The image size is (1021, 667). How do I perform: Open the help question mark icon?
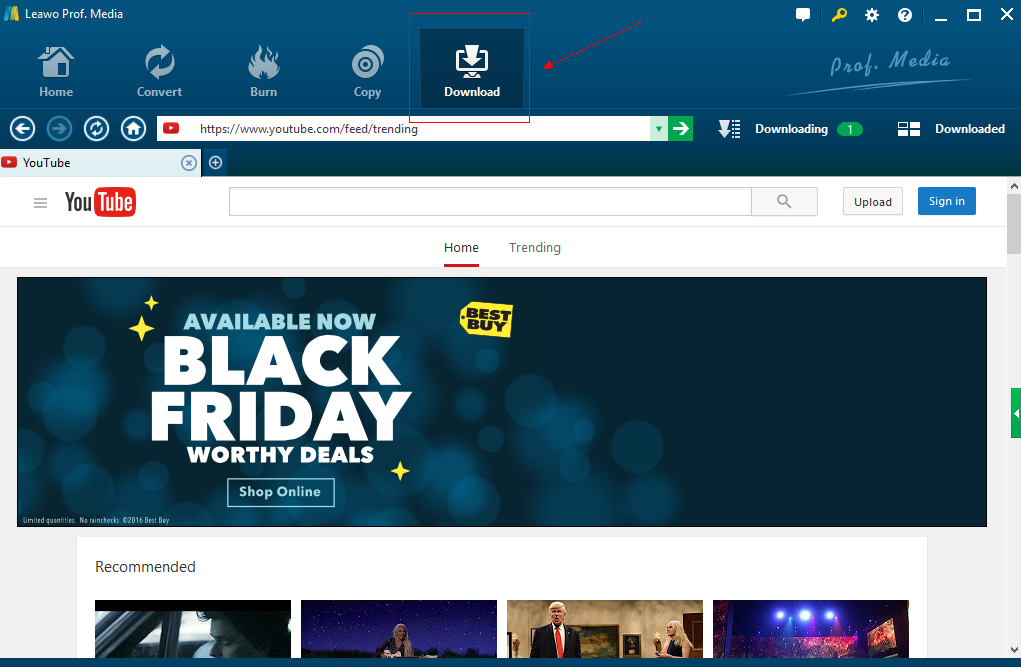coord(905,15)
